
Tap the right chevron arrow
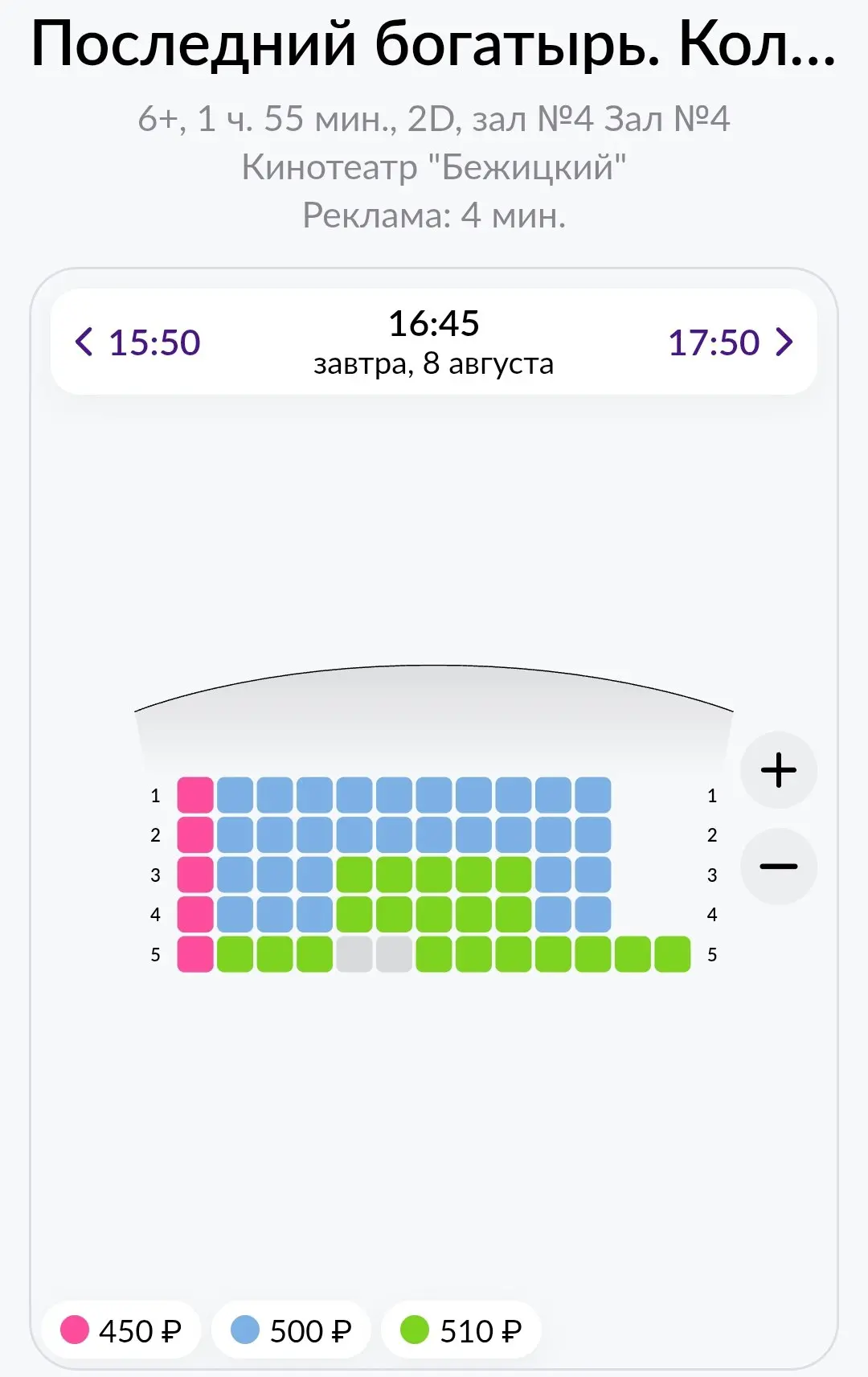click(x=784, y=342)
